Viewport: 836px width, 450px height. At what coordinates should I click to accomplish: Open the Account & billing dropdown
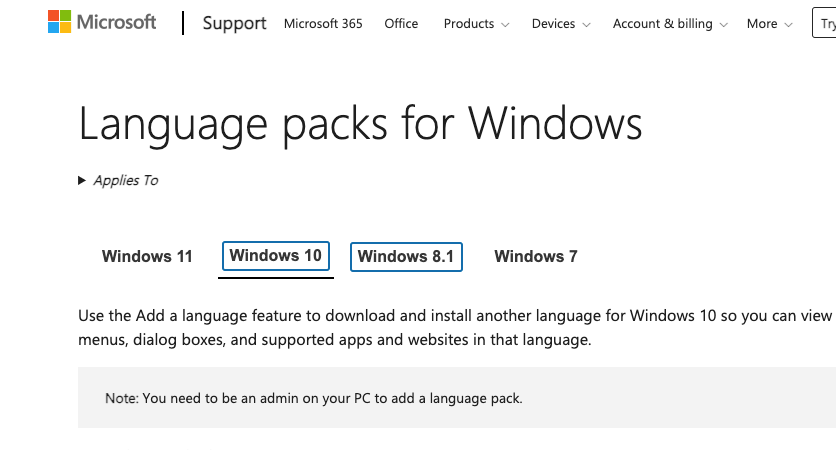pyautogui.click(x=670, y=23)
